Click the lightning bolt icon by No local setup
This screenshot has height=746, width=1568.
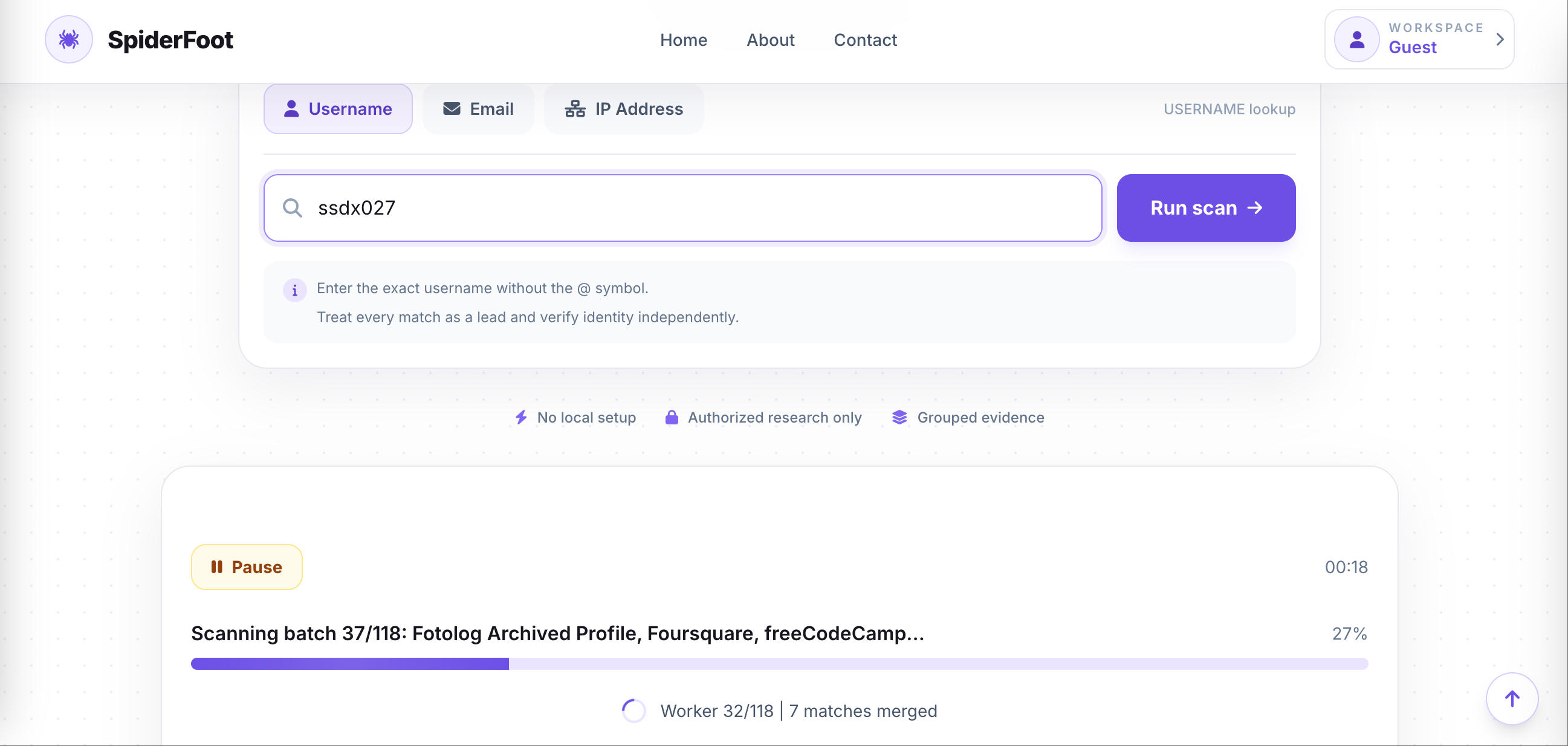(521, 417)
